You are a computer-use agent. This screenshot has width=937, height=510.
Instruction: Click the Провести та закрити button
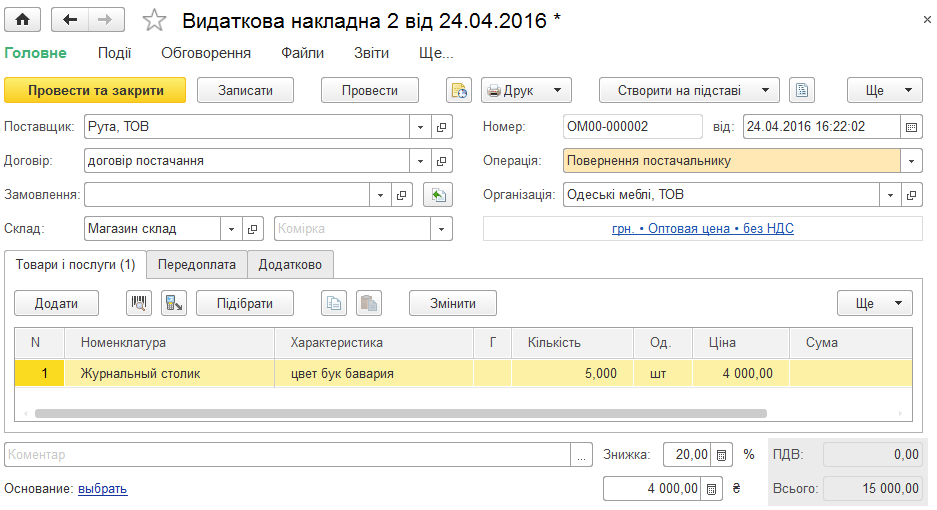click(x=95, y=90)
